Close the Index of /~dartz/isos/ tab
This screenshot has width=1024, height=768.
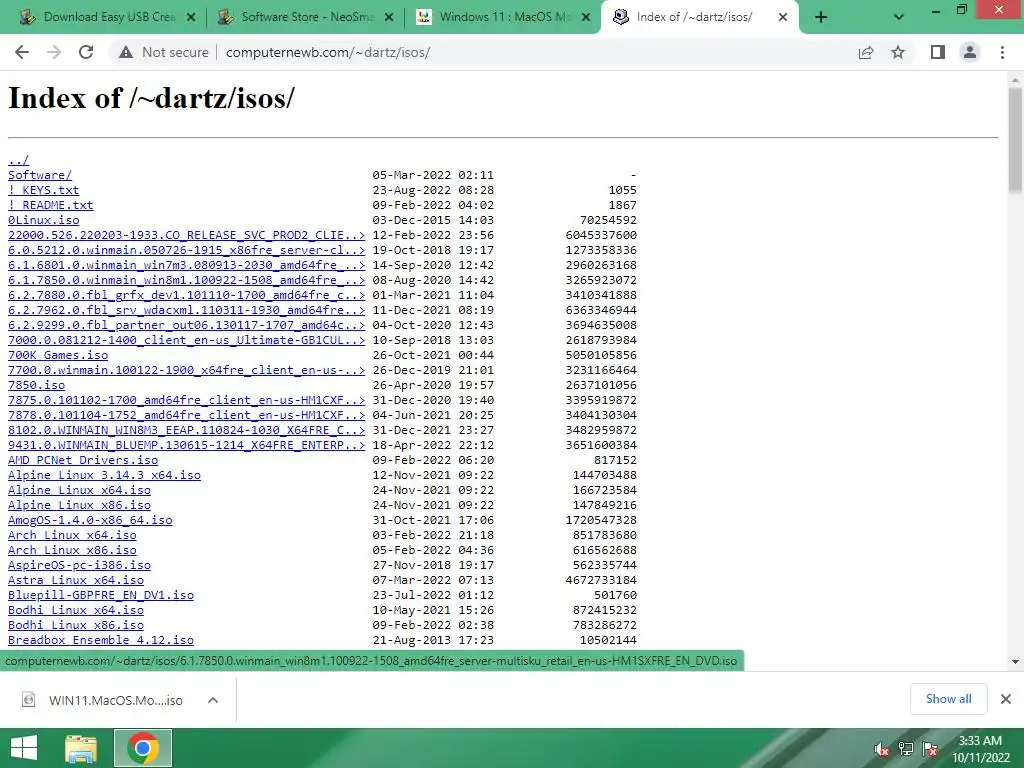(783, 18)
